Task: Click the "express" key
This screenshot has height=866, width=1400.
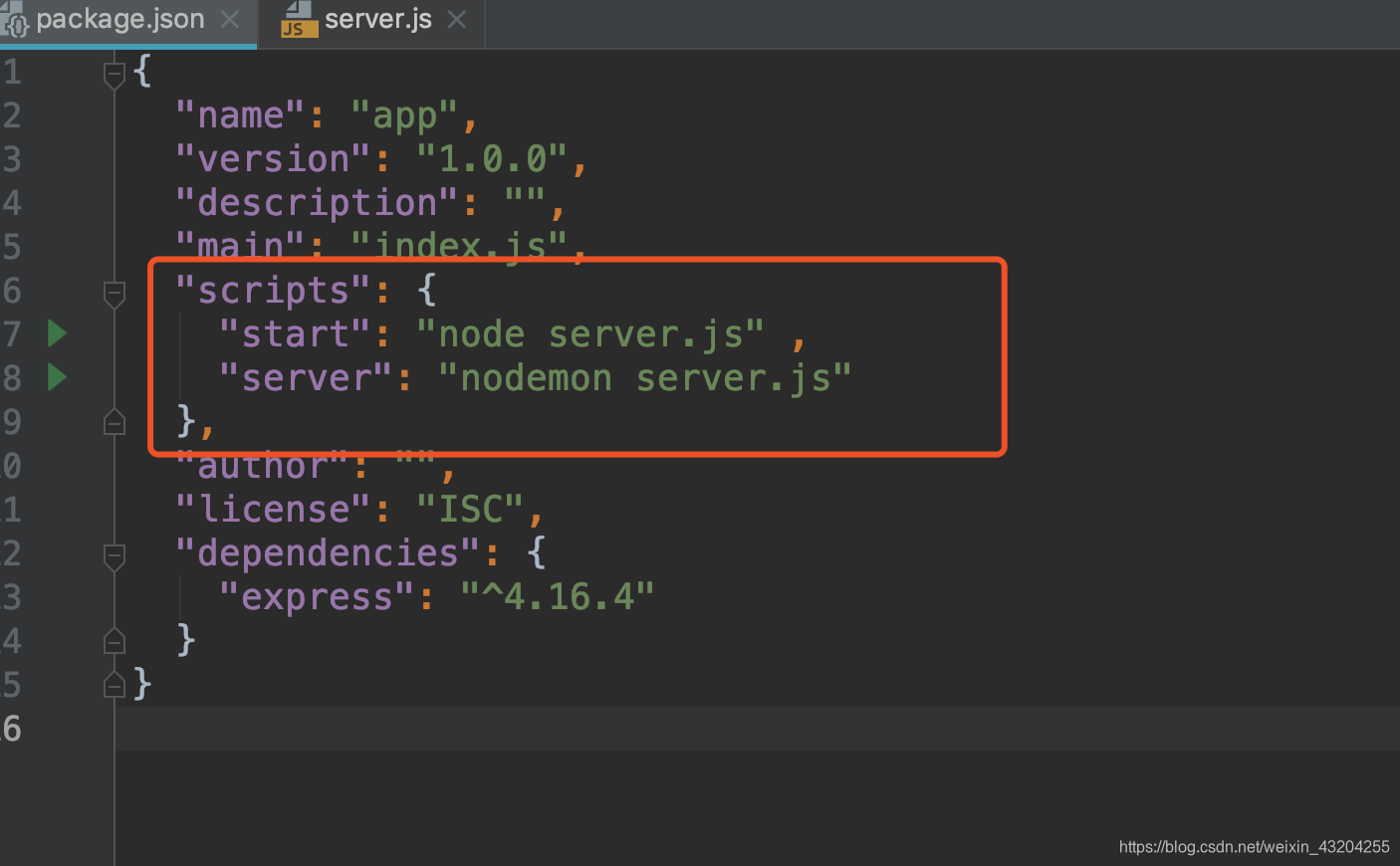Action: pos(317,597)
